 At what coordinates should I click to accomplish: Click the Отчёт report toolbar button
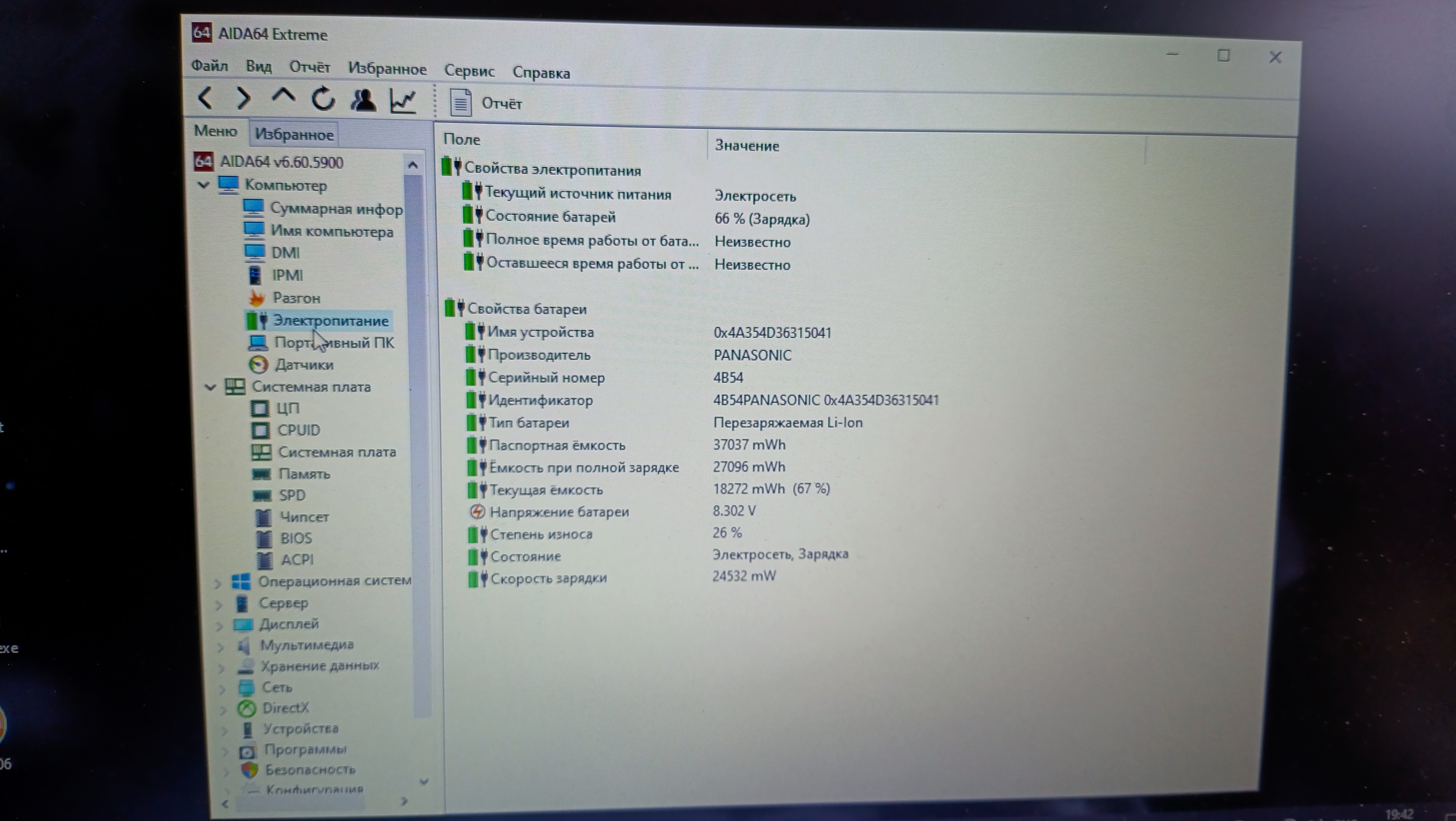486,103
